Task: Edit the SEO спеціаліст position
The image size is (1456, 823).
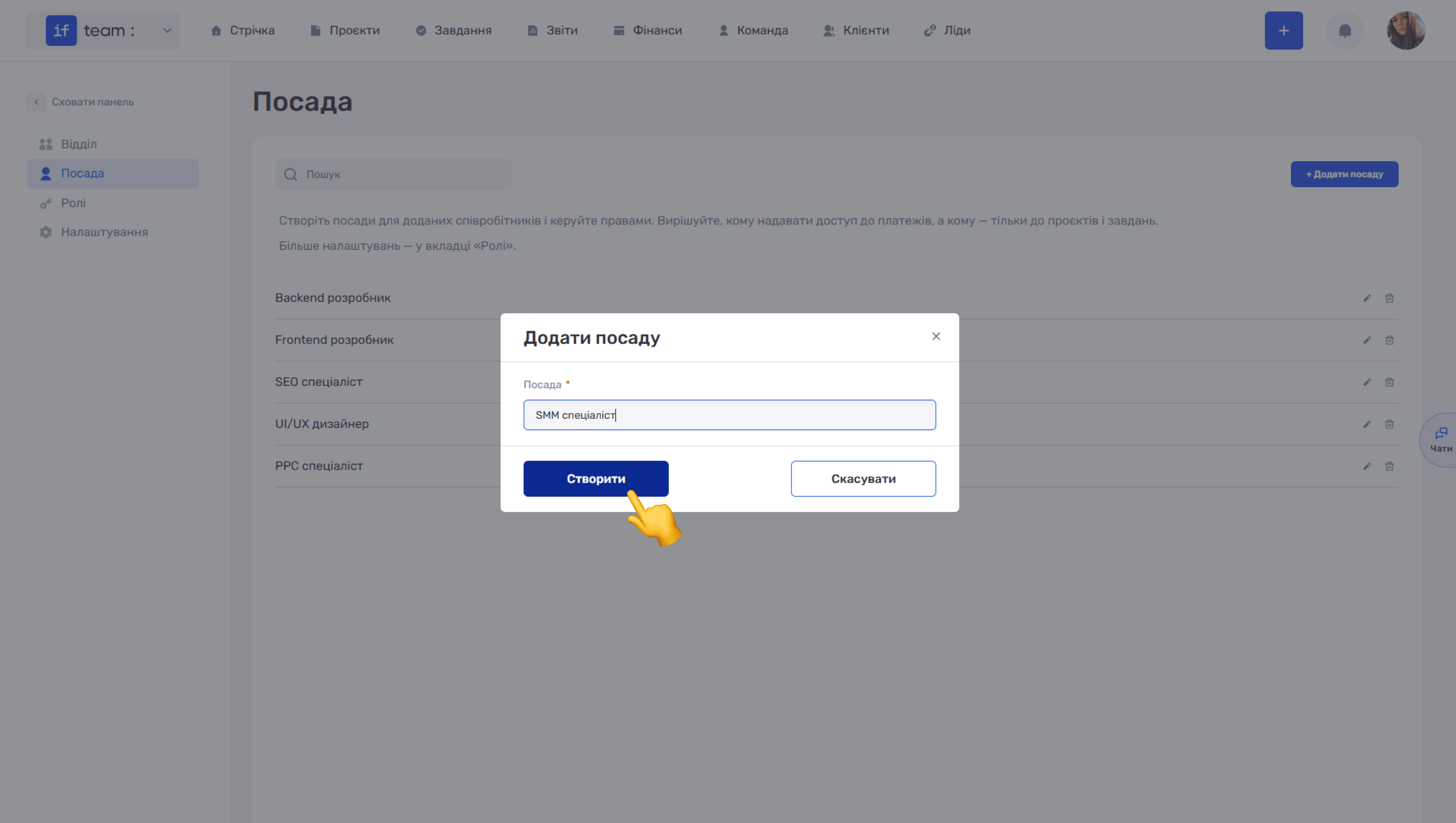Action: point(1367,382)
